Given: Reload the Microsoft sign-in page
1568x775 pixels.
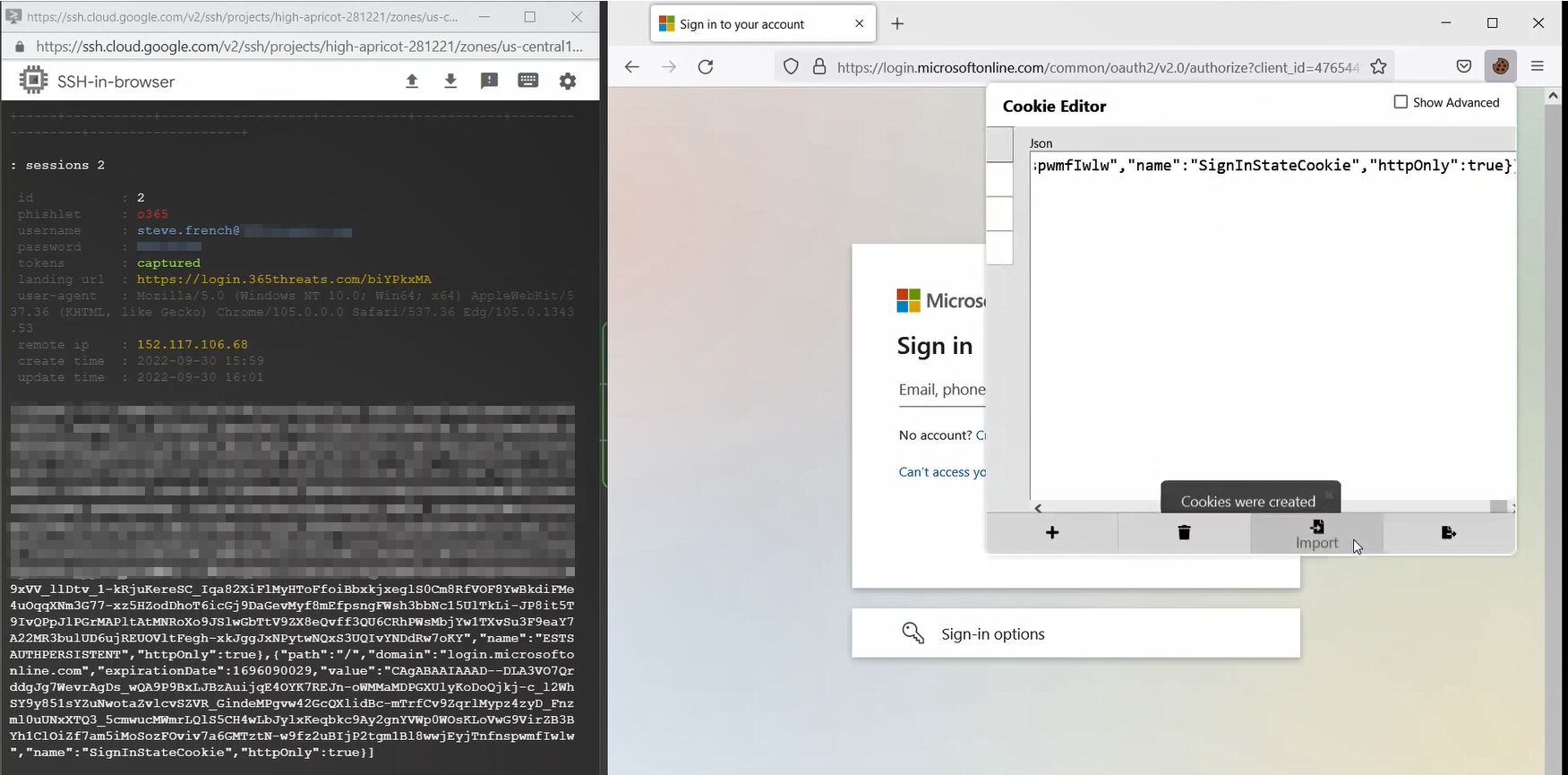Looking at the screenshot, I should pyautogui.click(x=706, y=66).
